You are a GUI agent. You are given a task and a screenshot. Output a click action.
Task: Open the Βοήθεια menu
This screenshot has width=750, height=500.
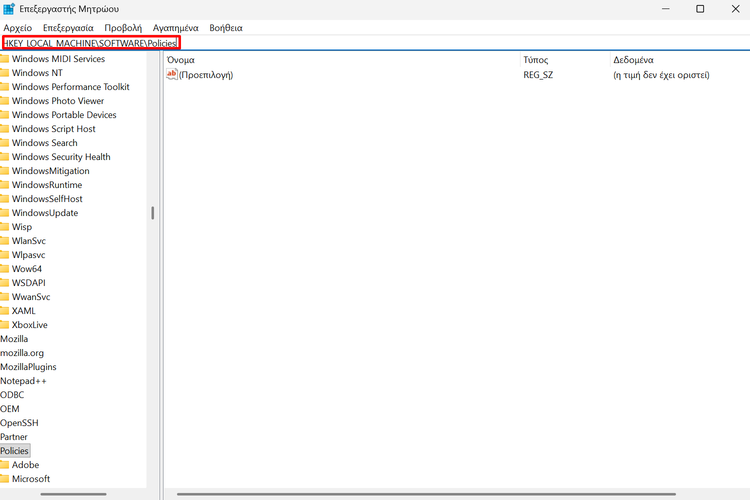tap(226, 28)
